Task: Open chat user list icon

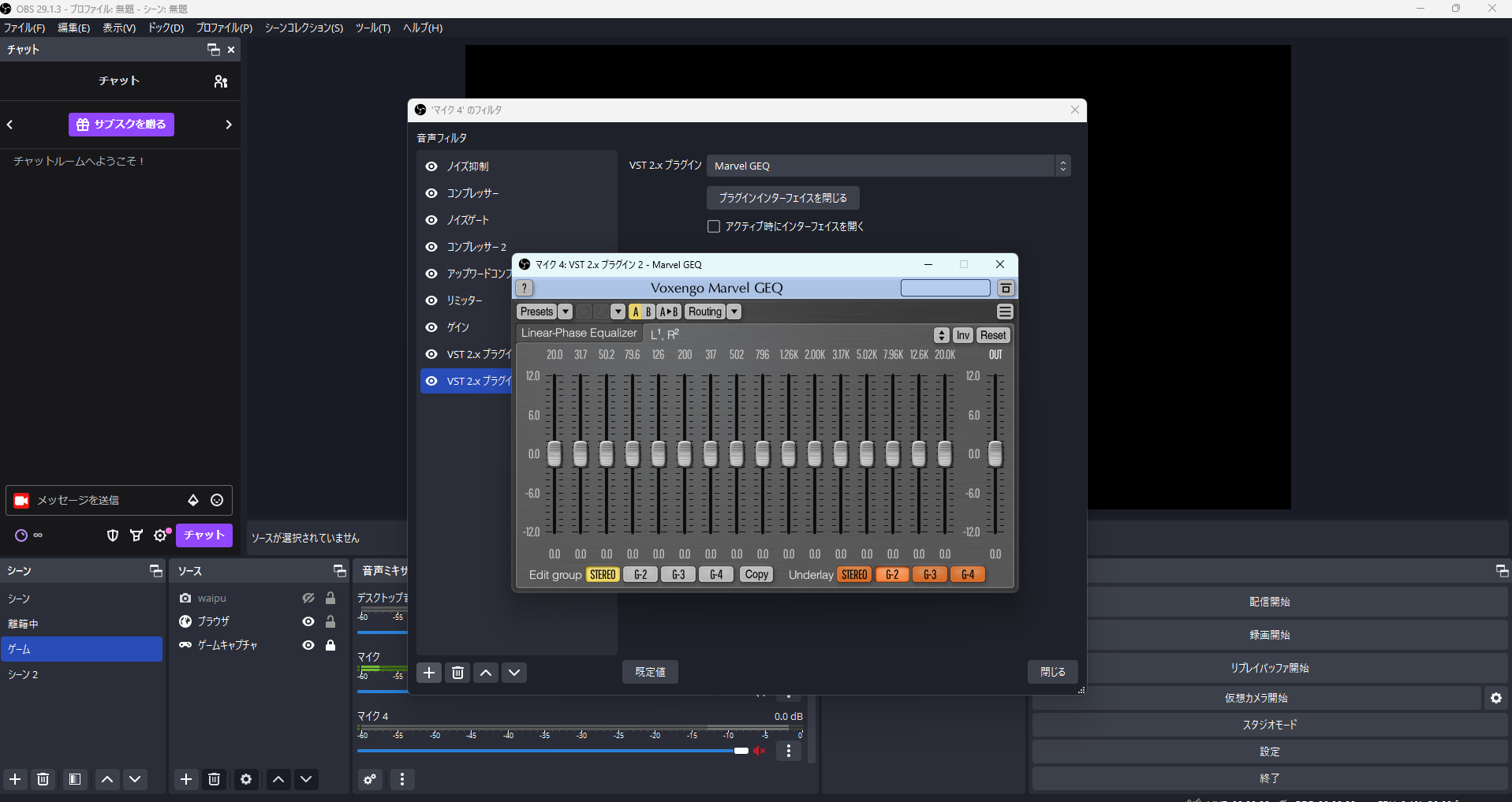Action: click(x=221, y=81)
